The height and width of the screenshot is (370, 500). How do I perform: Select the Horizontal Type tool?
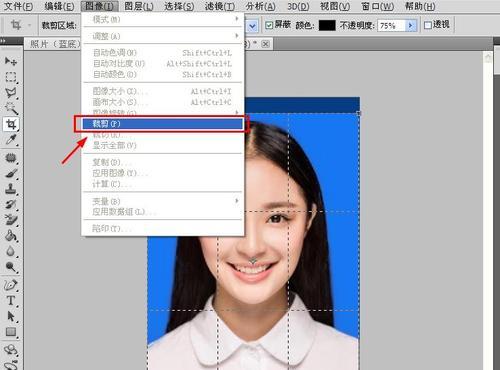[x=11, y=301]
